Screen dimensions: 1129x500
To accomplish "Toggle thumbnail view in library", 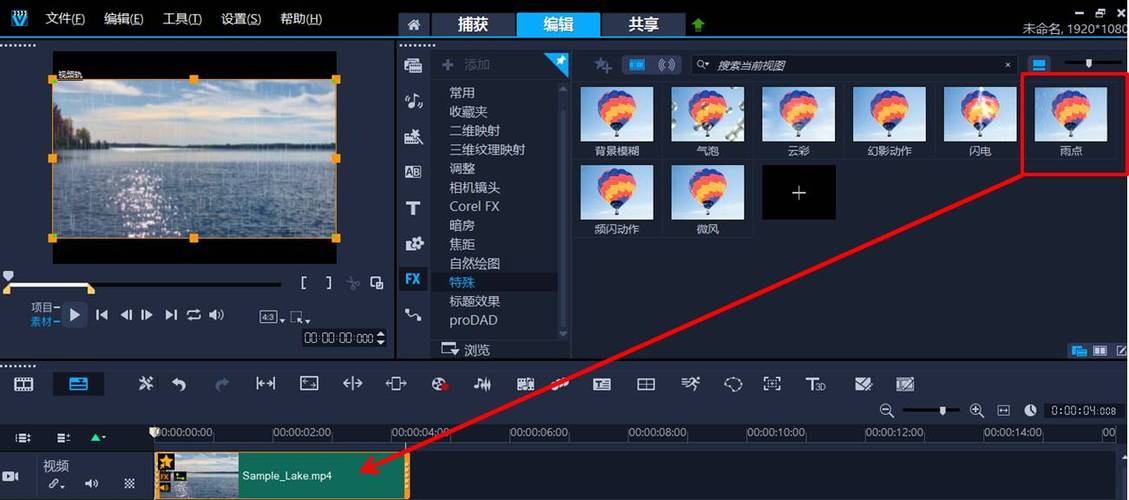I will pos(1038,65).
